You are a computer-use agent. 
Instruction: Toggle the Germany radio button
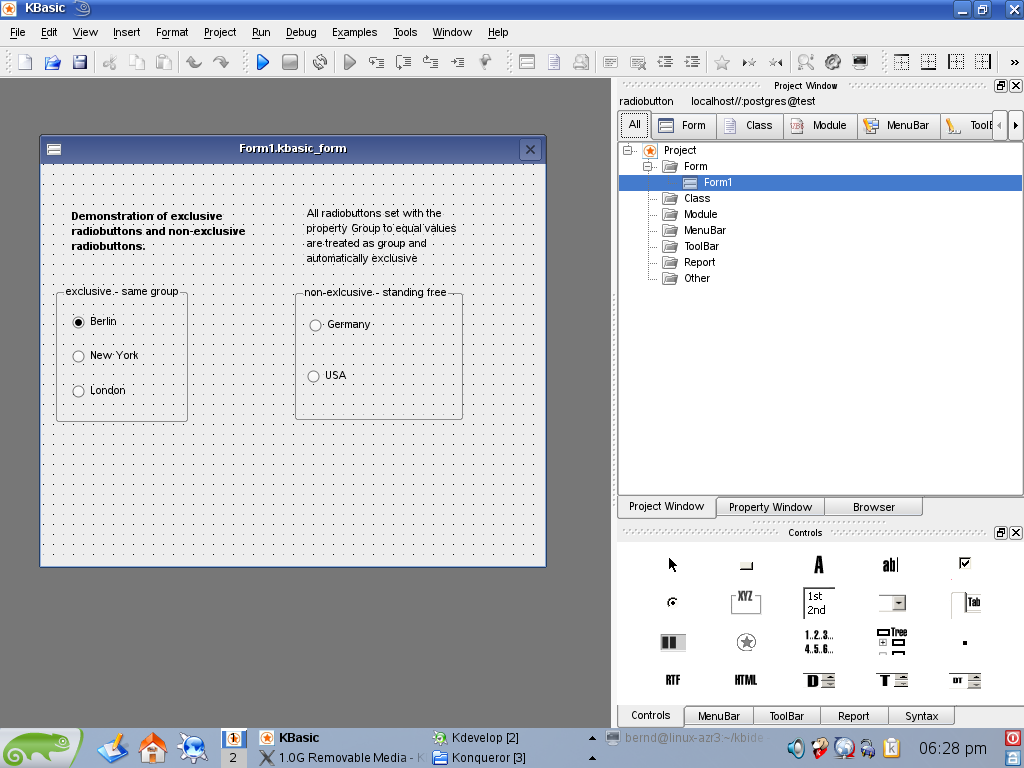316,325
